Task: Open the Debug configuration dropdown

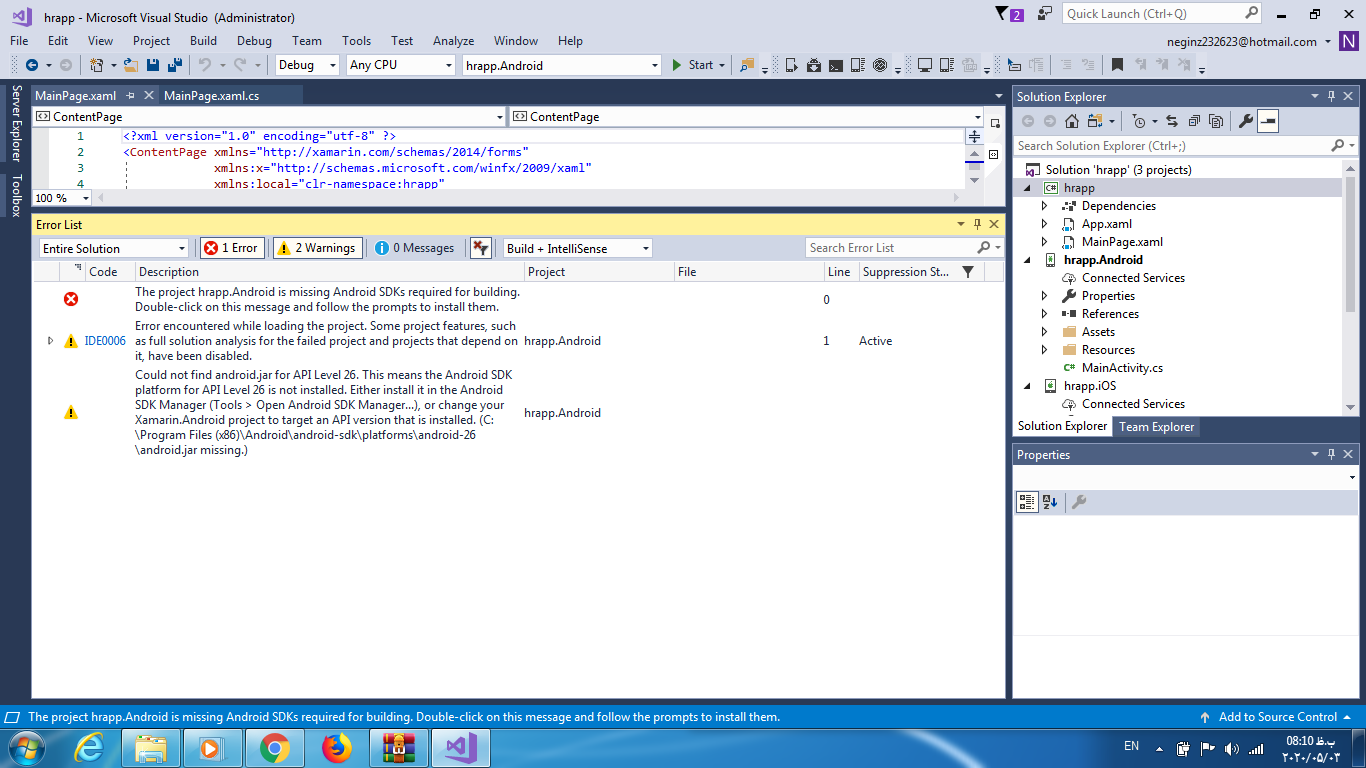Action: click(x=307, y=65)
